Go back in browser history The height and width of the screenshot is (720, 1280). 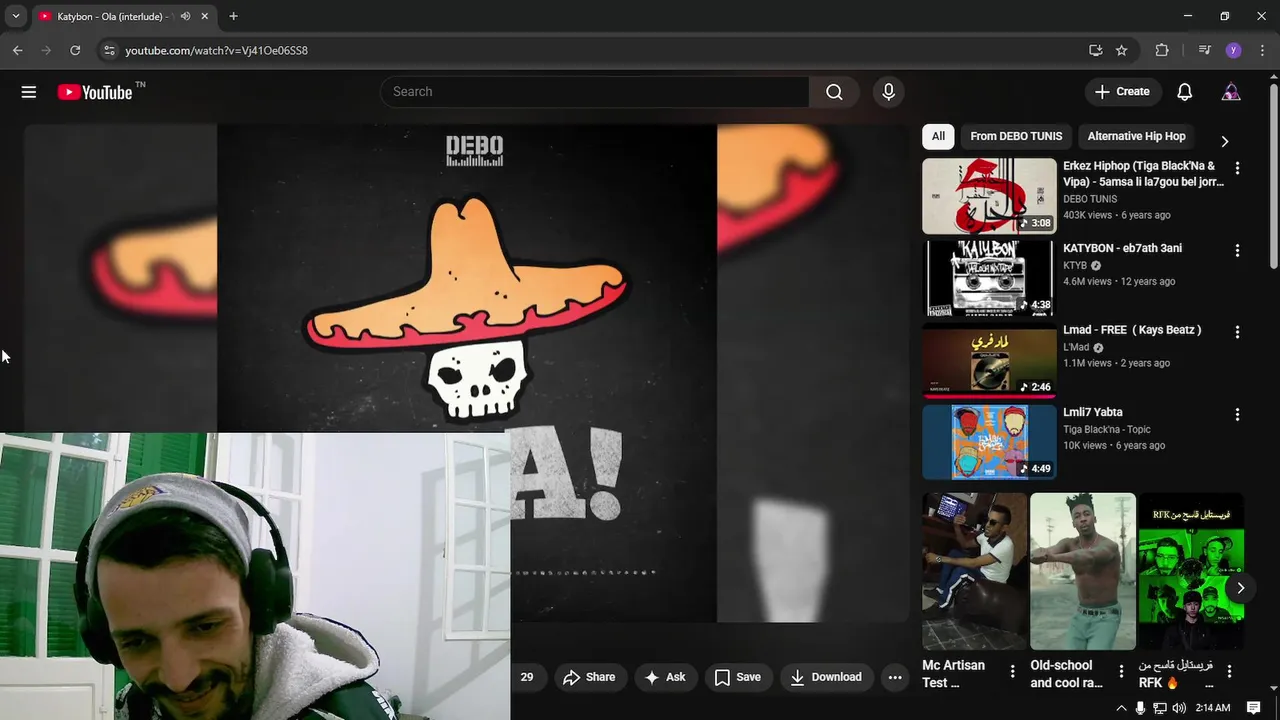tap(18, 50)
